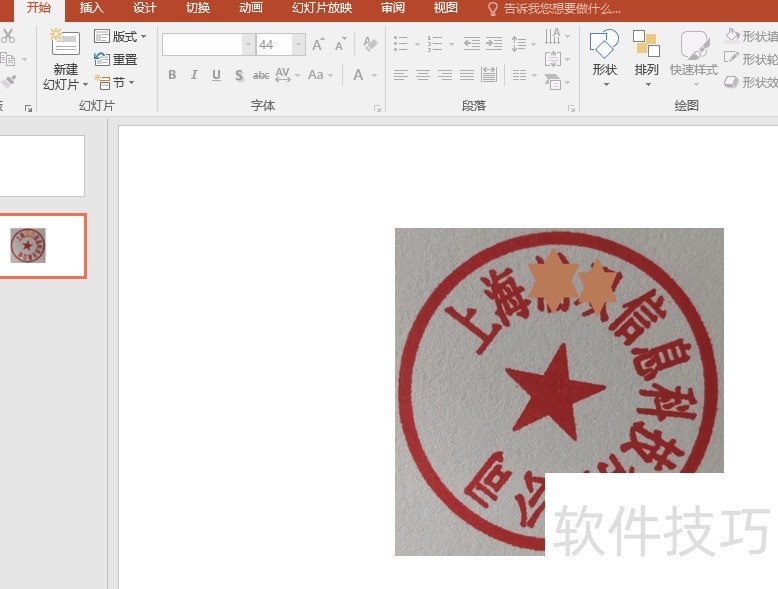Toggle underline formatting

coord(216,75)
